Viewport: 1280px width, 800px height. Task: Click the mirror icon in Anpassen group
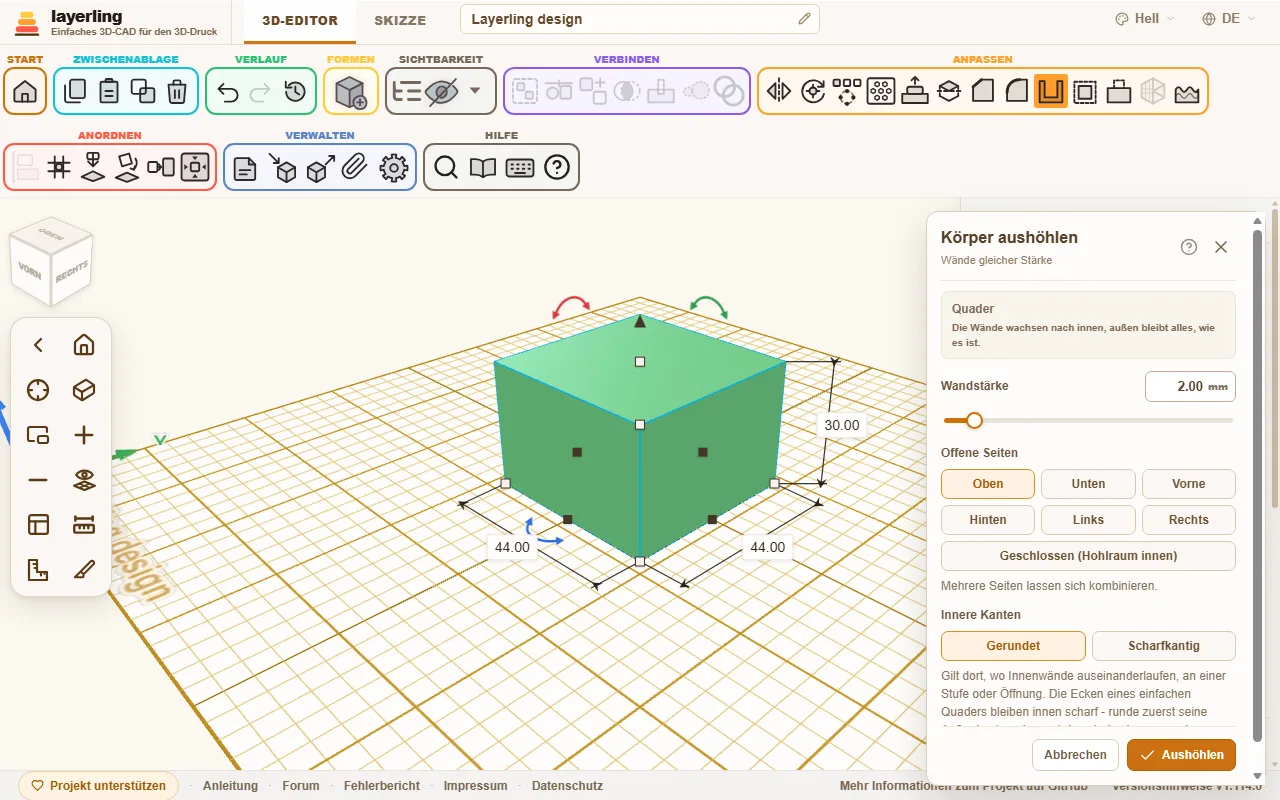779,91
